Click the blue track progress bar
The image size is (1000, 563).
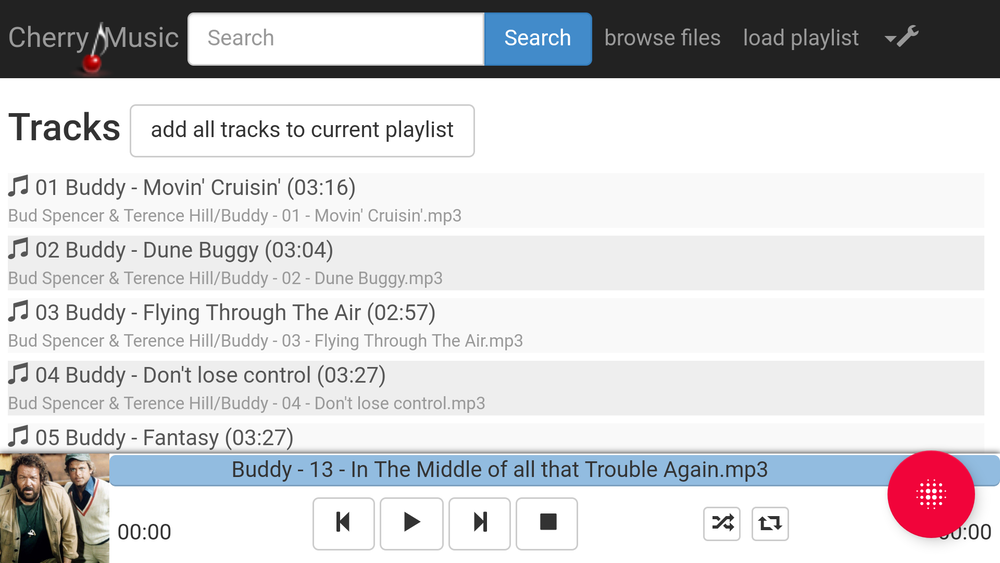[x=500, y=470]
